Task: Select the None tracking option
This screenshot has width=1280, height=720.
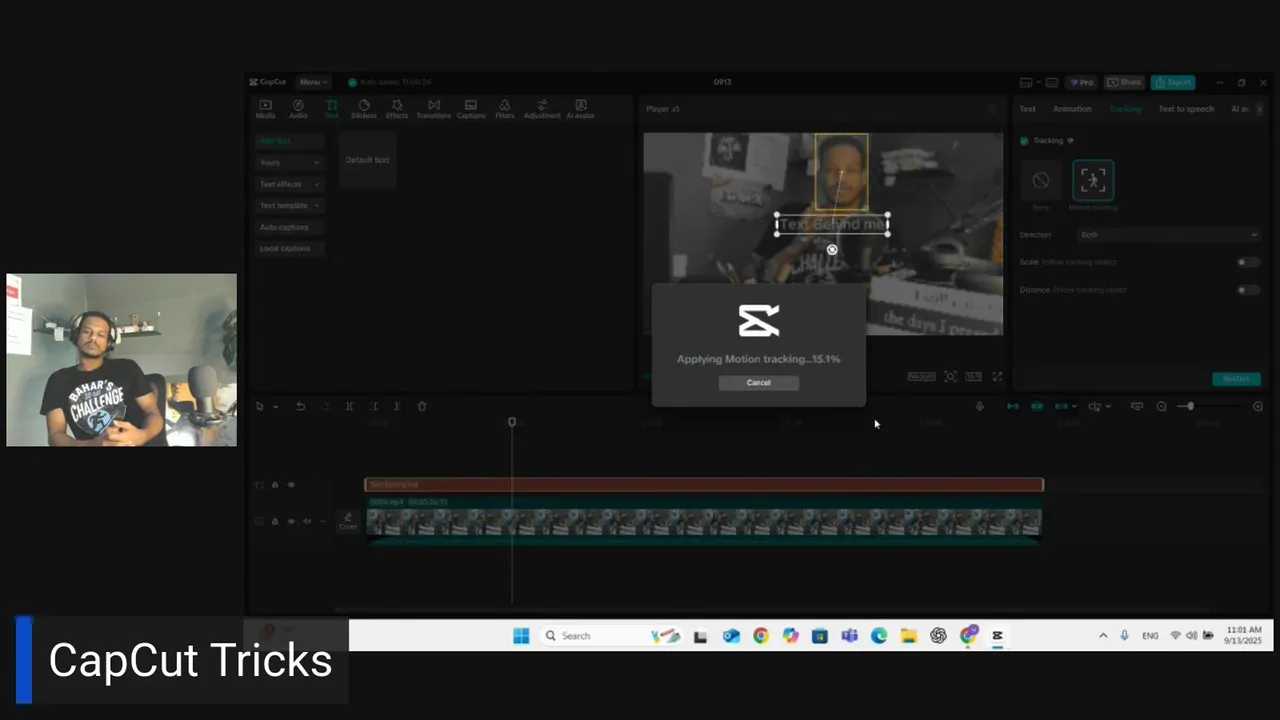Action: click(x=1041, y=181)
